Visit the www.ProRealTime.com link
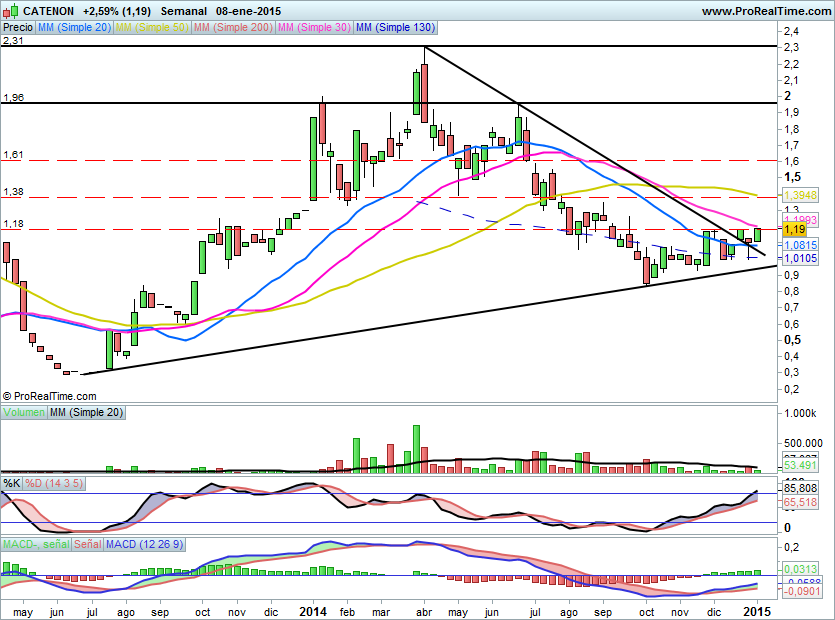 tap(765, 11)
